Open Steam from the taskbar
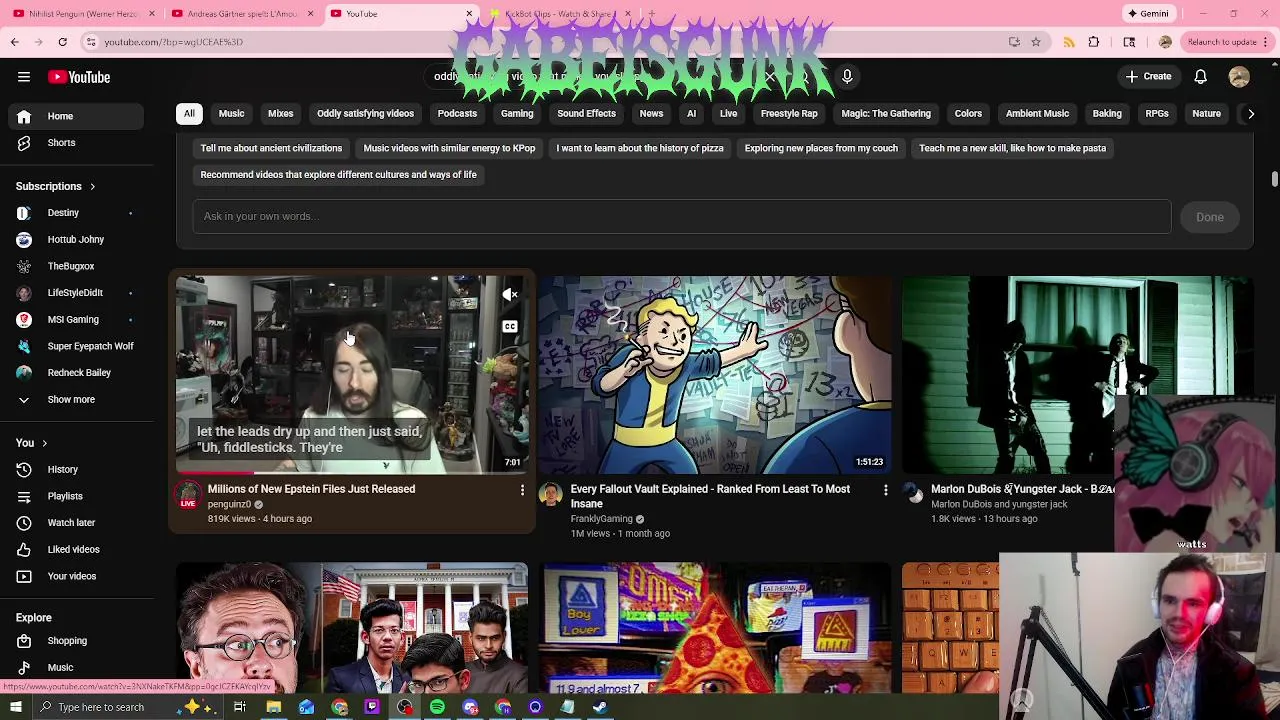The image size is (1280, 720). coord(600,707)
